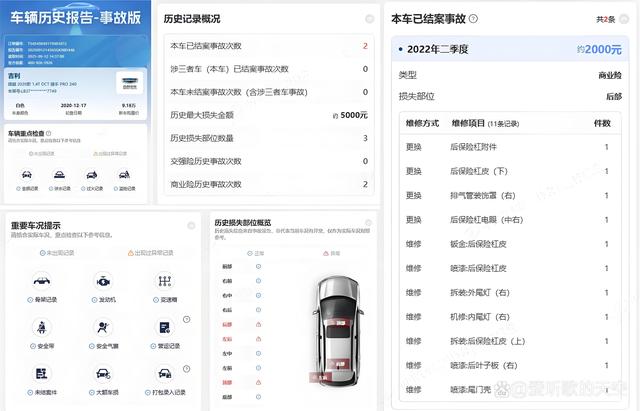The height and width of the screenshot is (411, 640).
Task: Click the red 顶部 marker on the car roof
Action: 338,323
